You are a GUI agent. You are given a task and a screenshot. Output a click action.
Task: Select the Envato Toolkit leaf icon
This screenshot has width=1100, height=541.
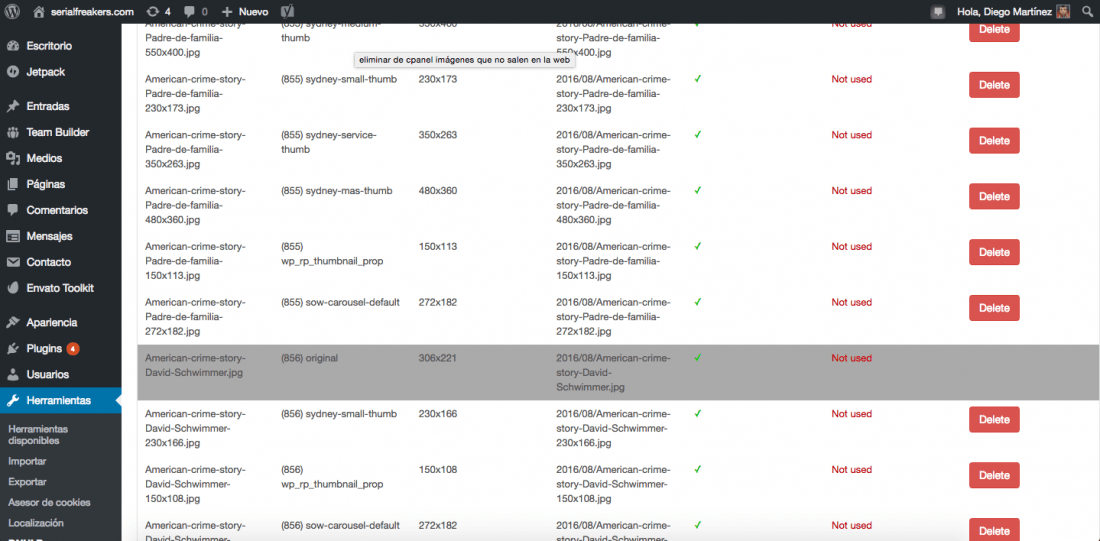(13, 288)
